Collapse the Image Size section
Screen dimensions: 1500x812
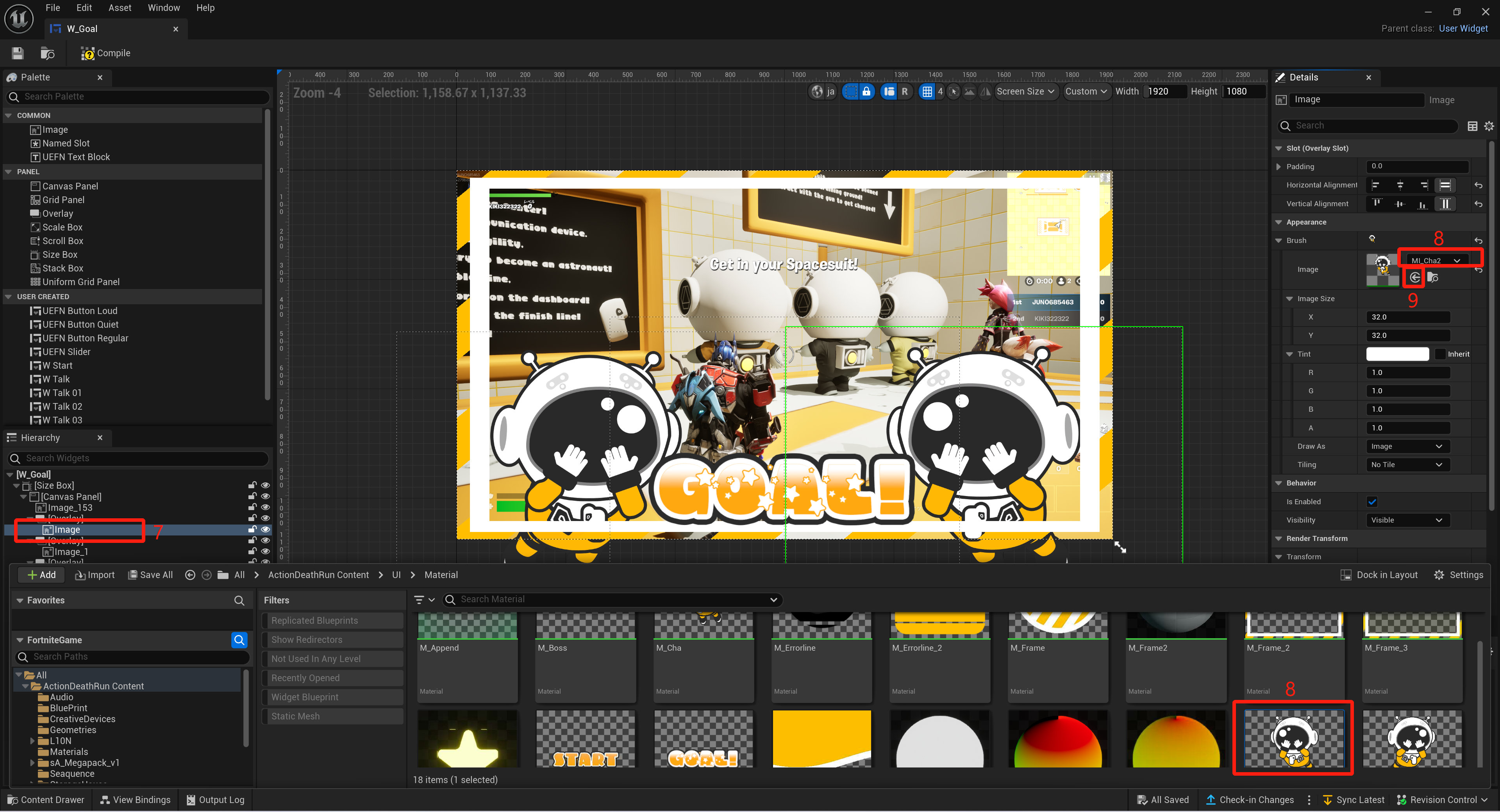point(1290,299)
